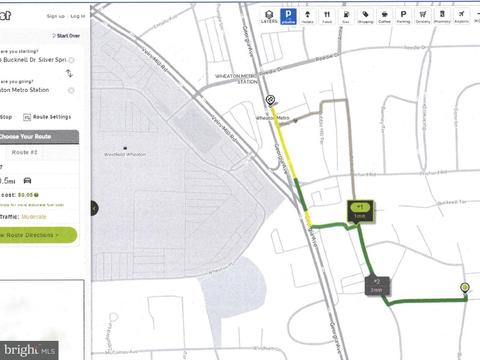
Task: Click the Westfield Wheaton map label
Action: [125, 154]
